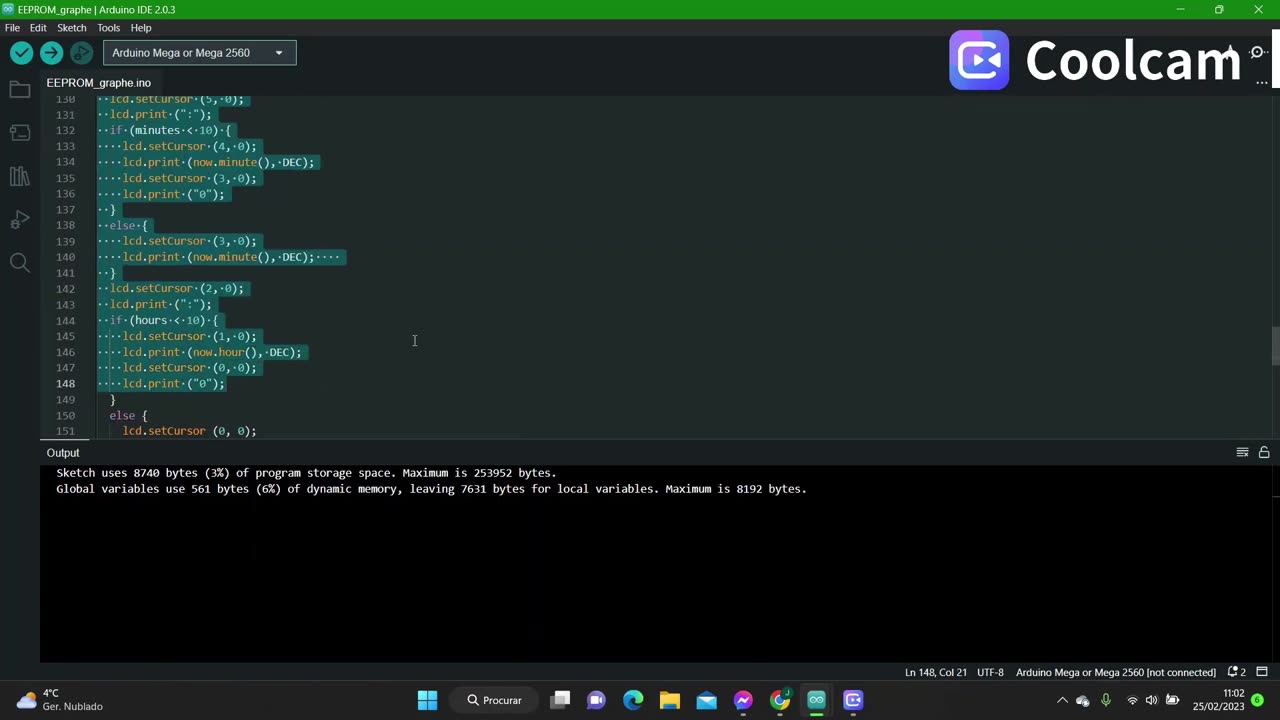Switch to Google Chrome on taskbar
The height and width of the screenshot is (720, 1280).
(x=780, y=700)
